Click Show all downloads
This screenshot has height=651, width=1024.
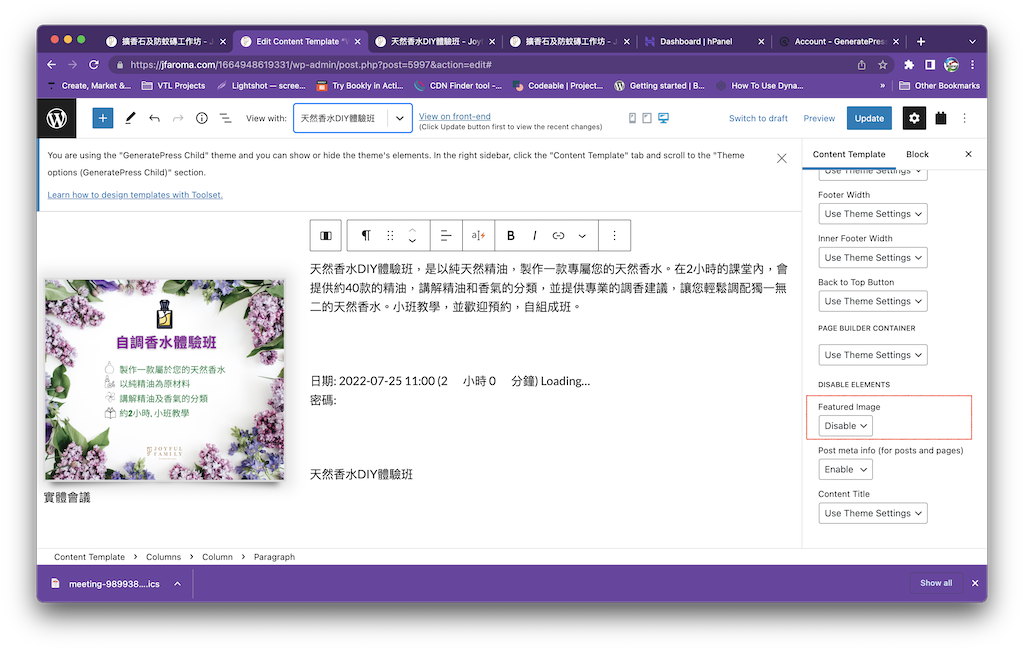pyautogui.click(x=936, y=583)
